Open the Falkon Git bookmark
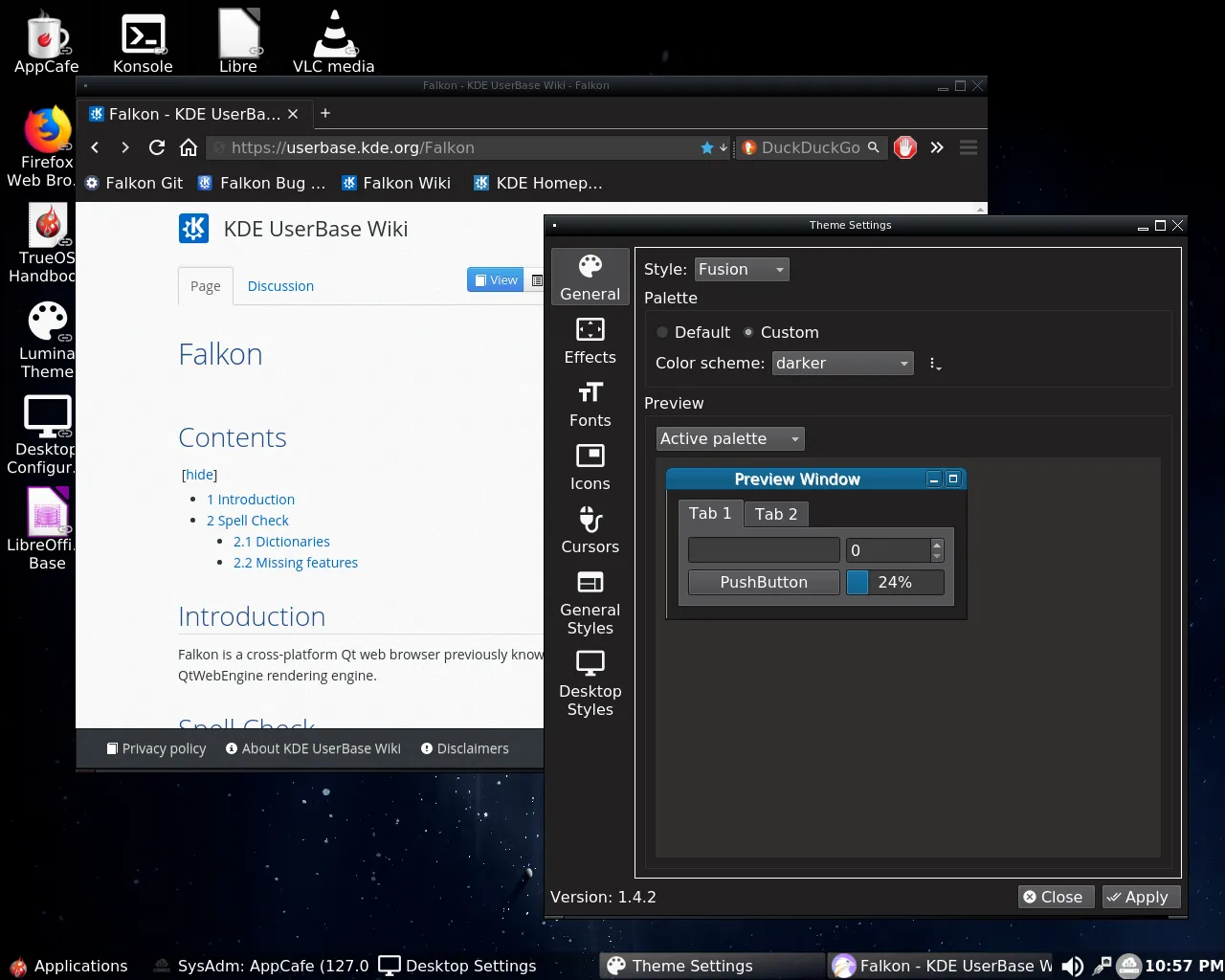 tap(134, 183)
